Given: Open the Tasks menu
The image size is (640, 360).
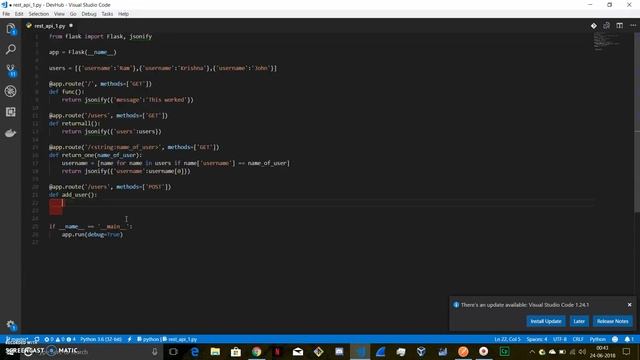Looking at the screenshot, I should pos(107,14).
